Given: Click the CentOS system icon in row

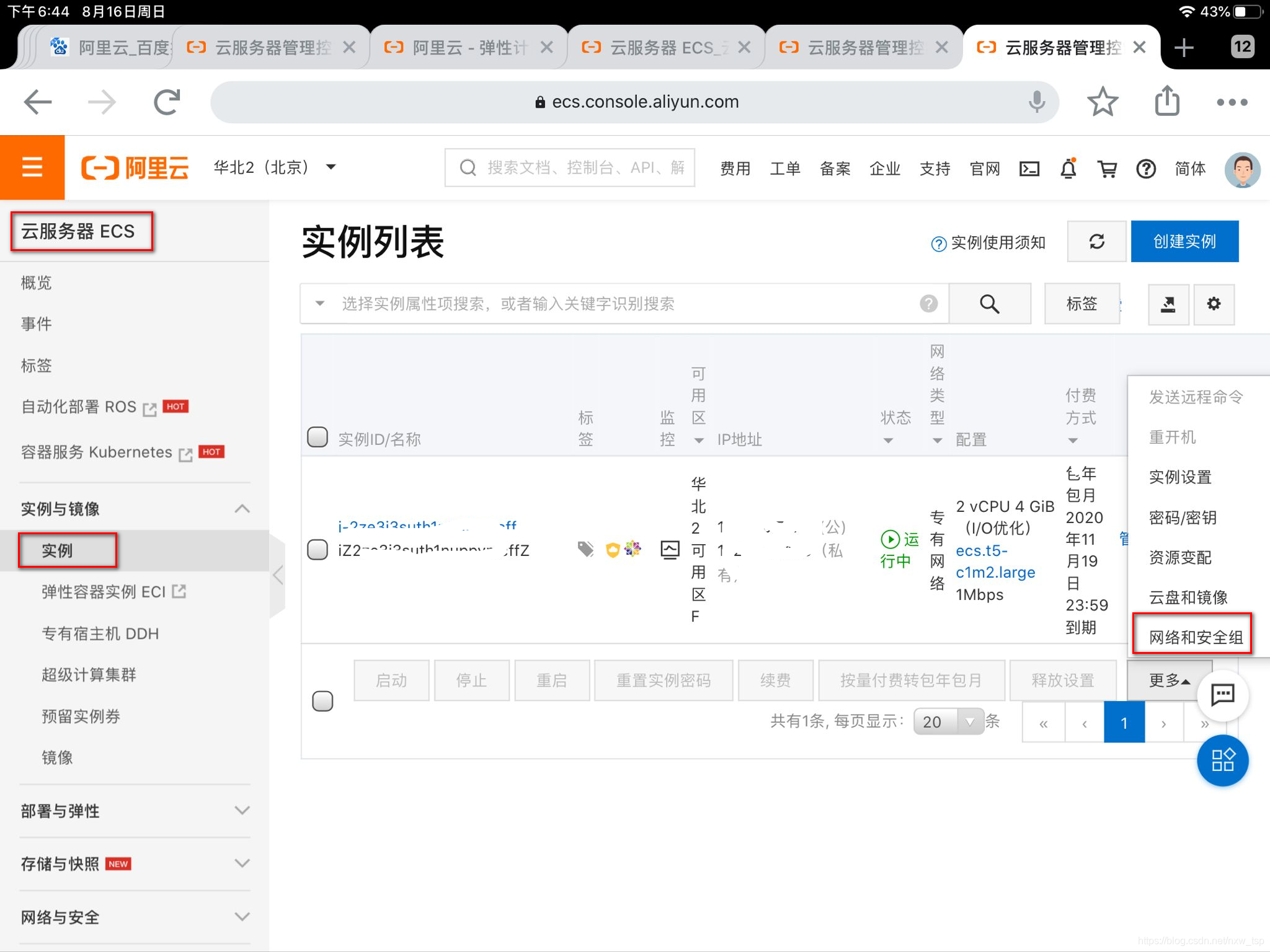Looking at the screenshot, I should [x=633, y=549].
